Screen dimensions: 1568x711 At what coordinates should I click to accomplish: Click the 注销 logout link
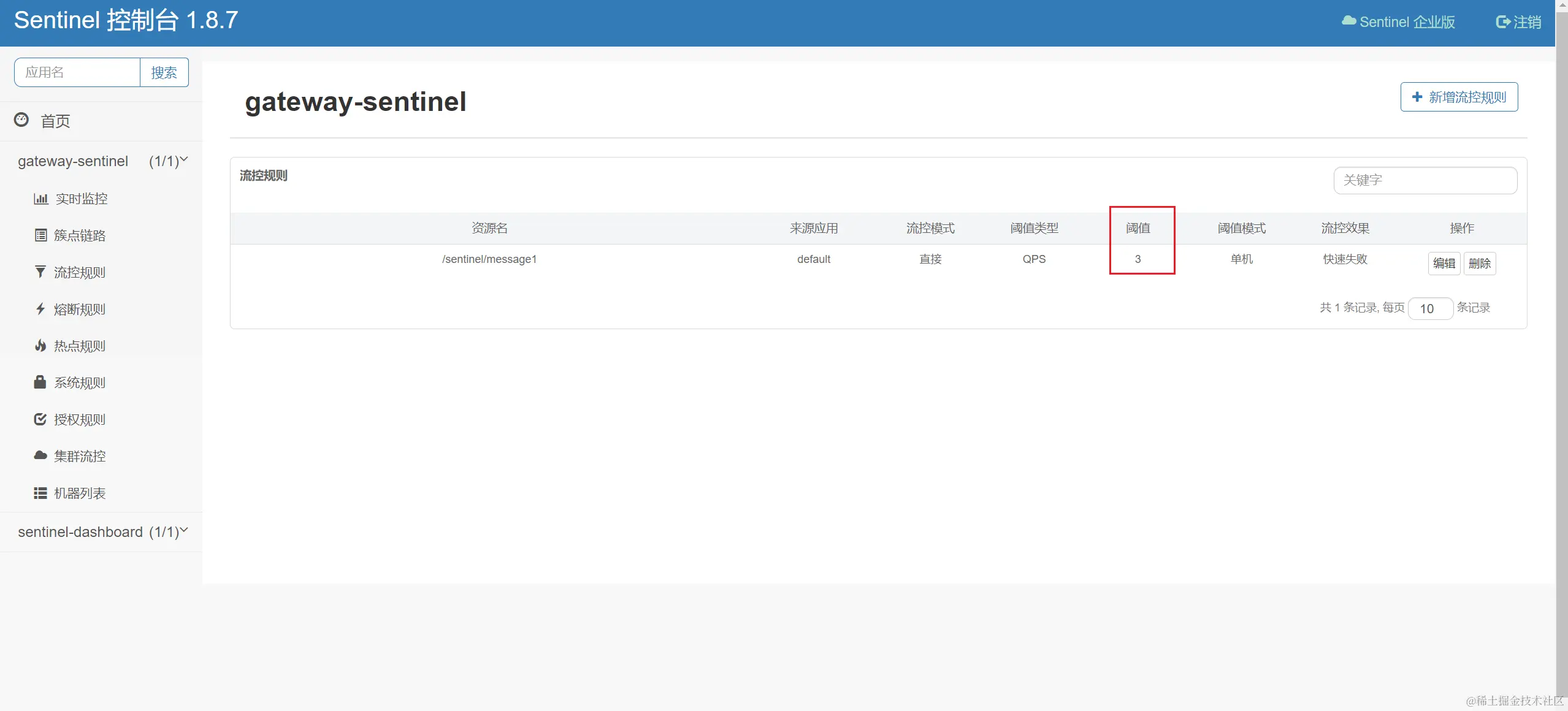click(1518, 22)
